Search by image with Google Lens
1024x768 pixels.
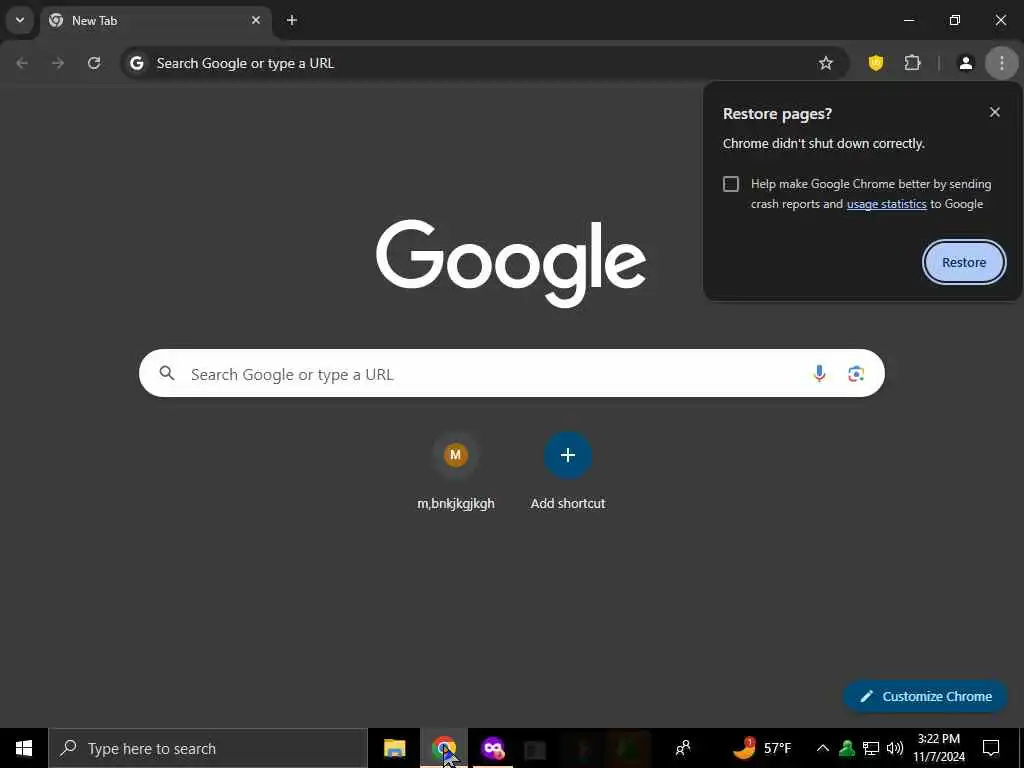click(856, 374)
